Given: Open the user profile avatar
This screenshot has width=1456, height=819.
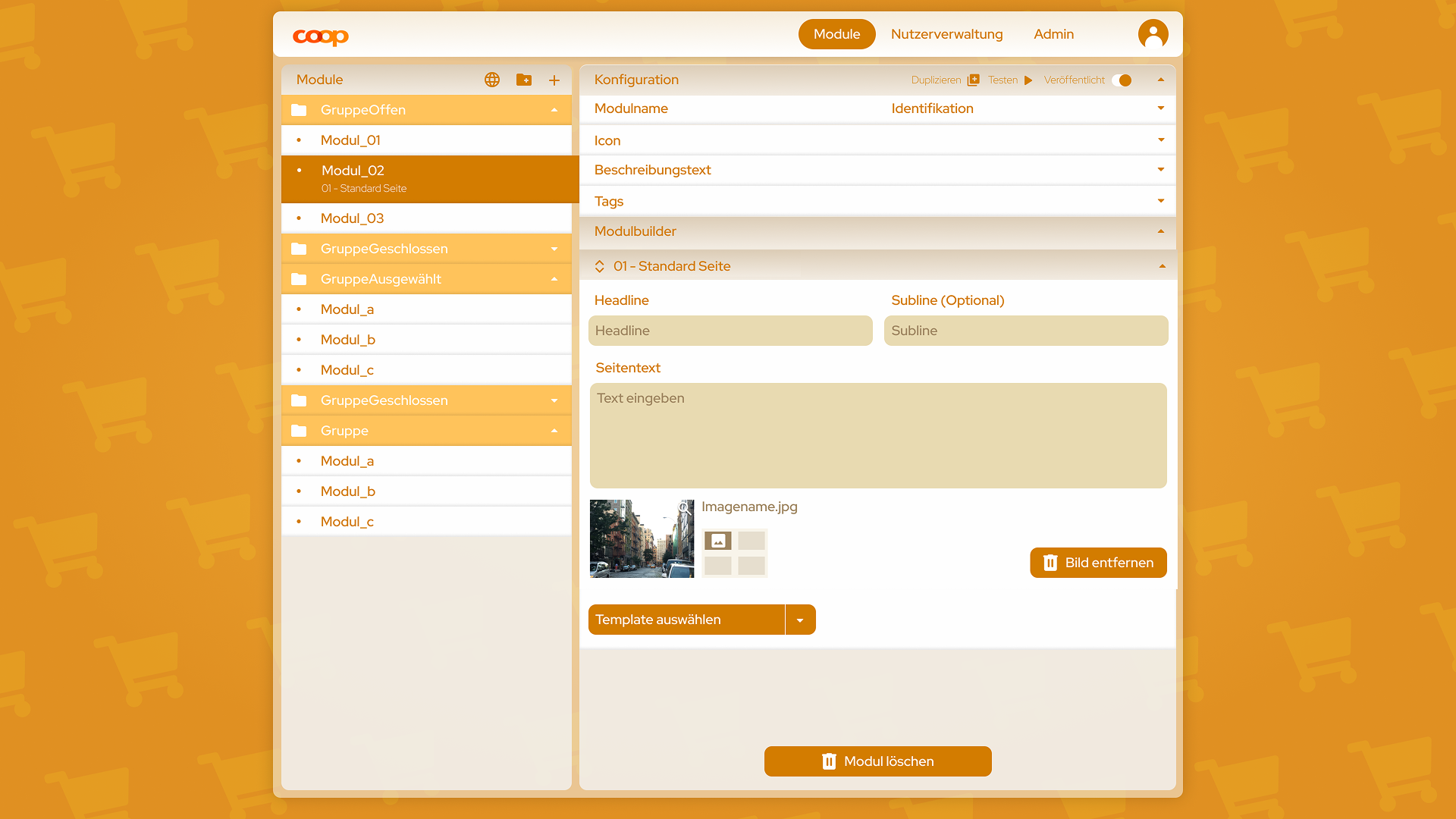Looking at the screenshot, I should pyautogui.click(x=1153, y=34).
